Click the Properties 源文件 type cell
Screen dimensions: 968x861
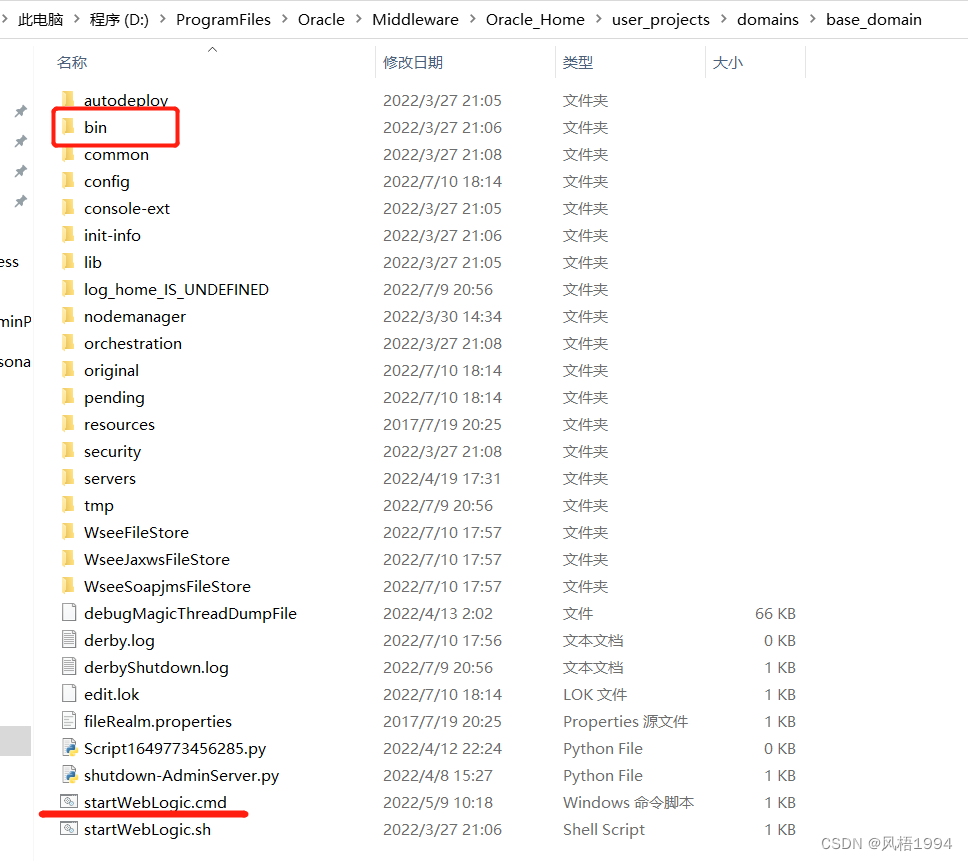click(625, 722)
